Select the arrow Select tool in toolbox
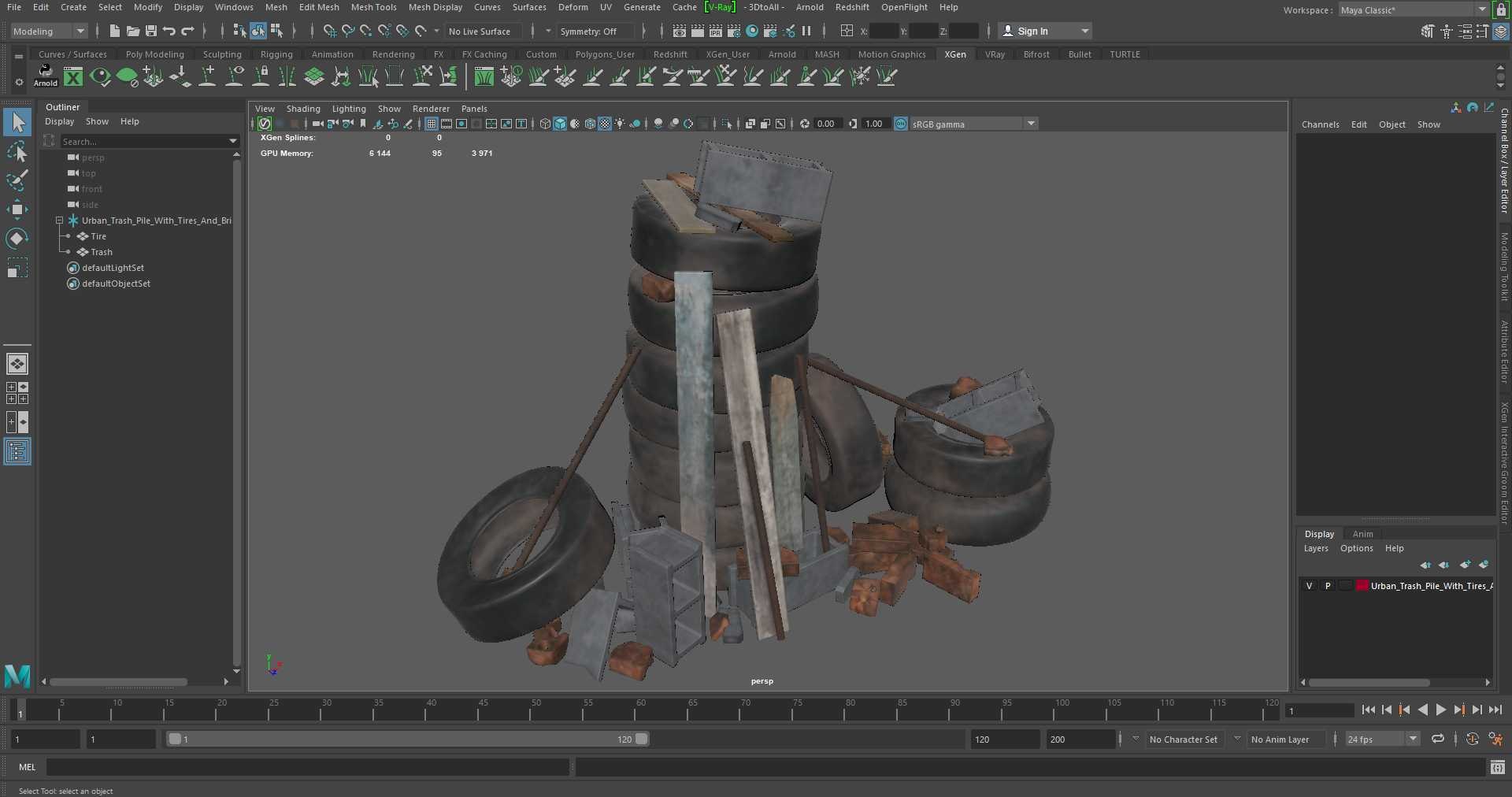This screenshot has height=797, width=1512. pos(17,122)
